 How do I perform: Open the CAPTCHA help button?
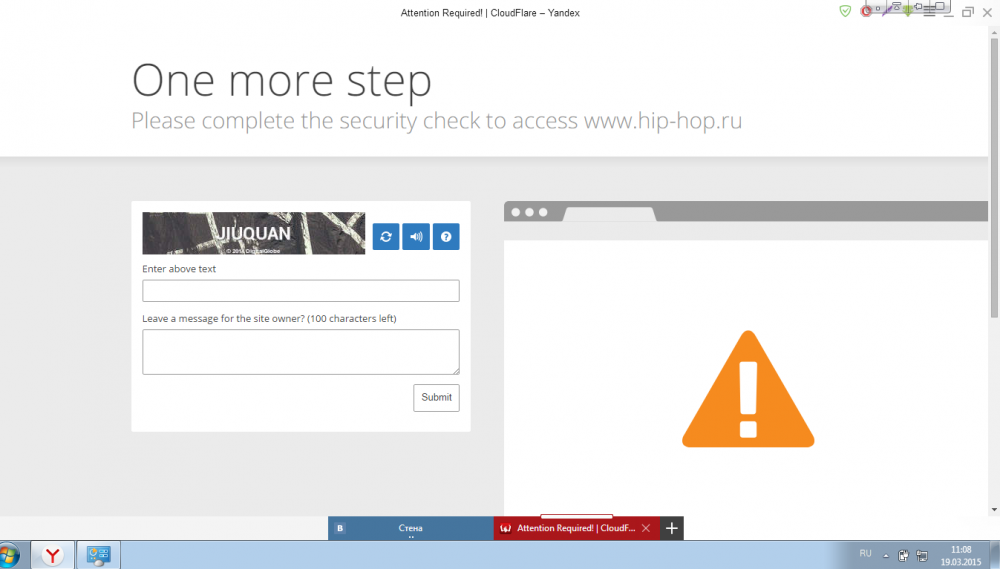click(446, 237)
